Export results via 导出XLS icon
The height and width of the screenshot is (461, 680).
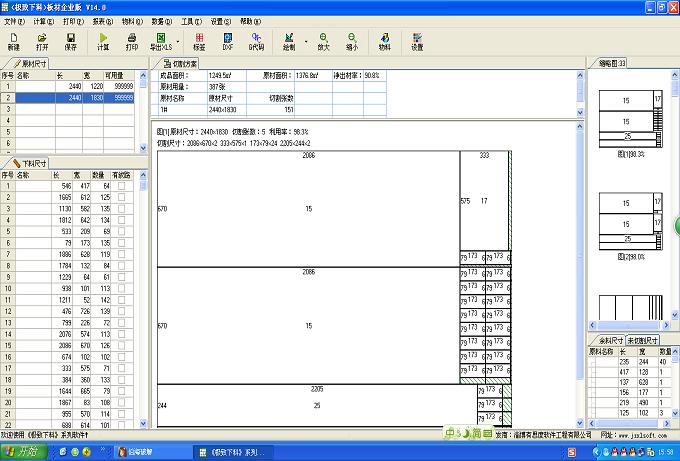[x=161, y=42]
